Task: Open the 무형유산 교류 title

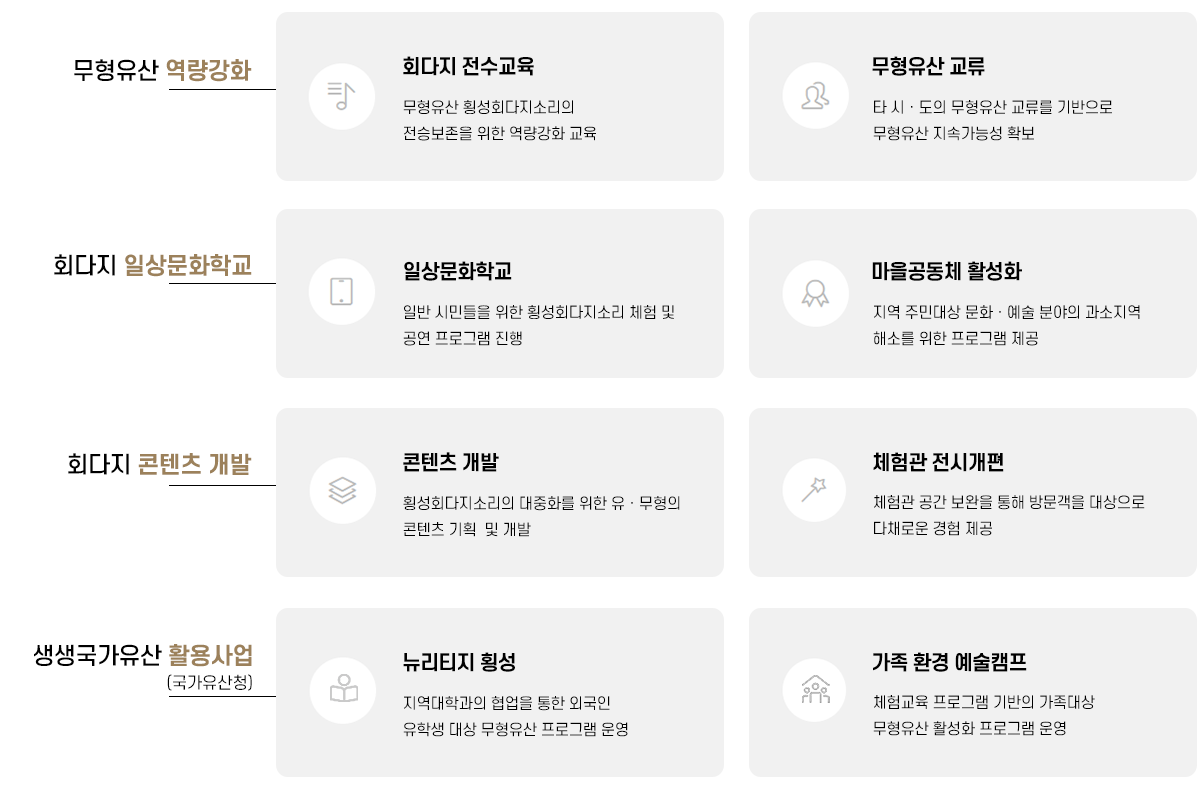Action: [x=929, y=67]
